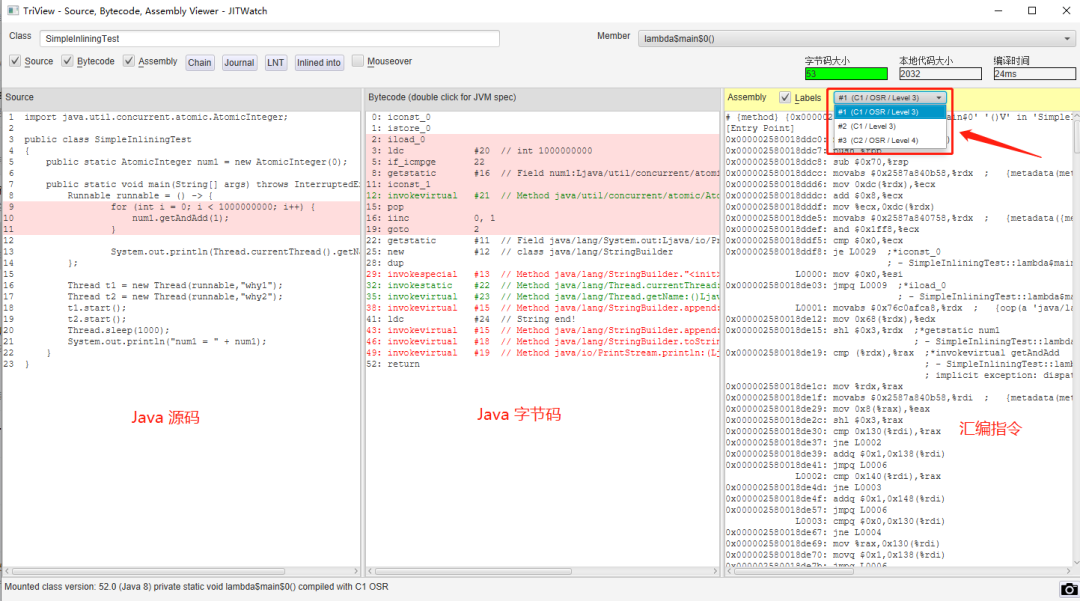The width and height of the screenshot is (1080, 601).
Task: Select #2 (C1 / Level 3) compilation
Action: pyautogui.click(x=890, y=126)
